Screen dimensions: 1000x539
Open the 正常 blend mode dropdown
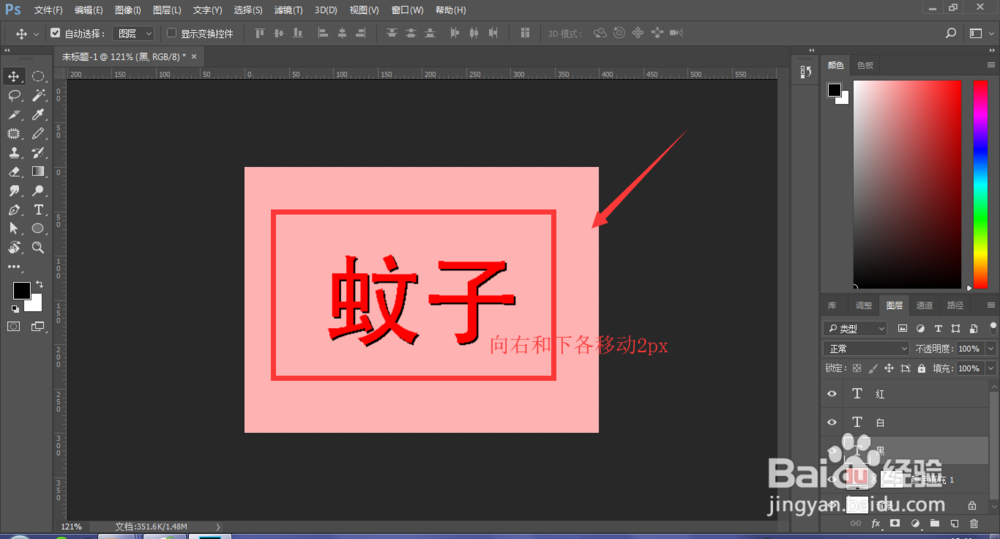coord(866,348)
